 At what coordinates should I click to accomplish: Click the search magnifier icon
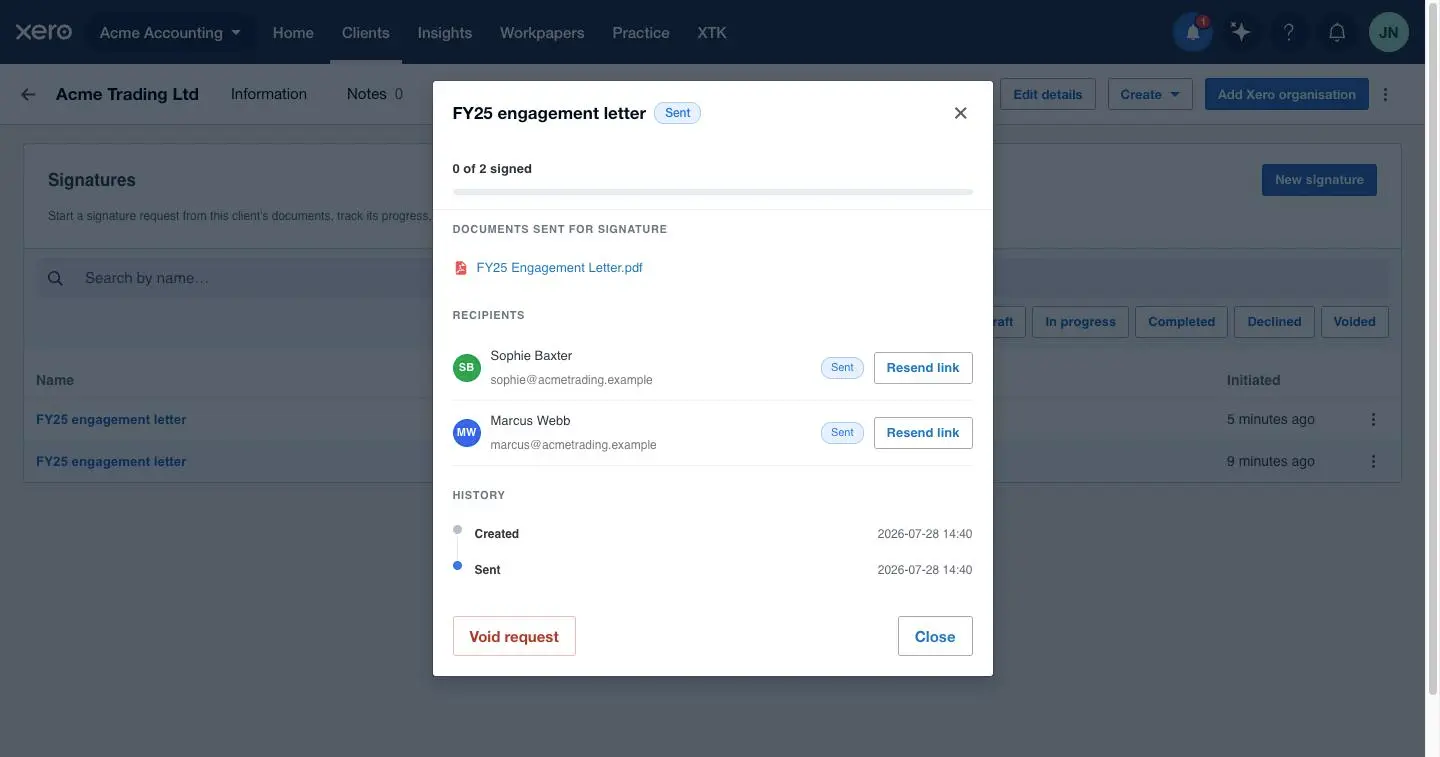pyautogui.click(x=56, y=278)
